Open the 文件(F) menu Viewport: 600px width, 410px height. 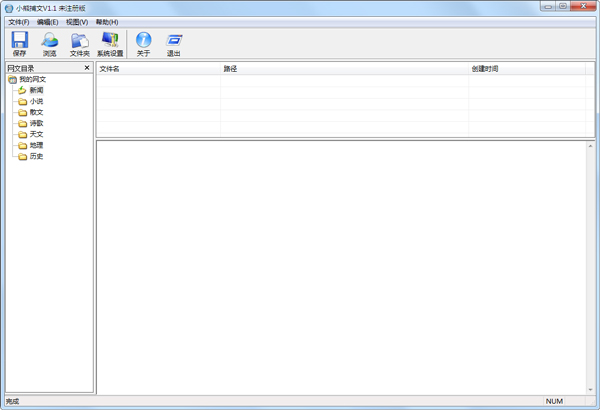pyautogui.click(x=19, y=22)
